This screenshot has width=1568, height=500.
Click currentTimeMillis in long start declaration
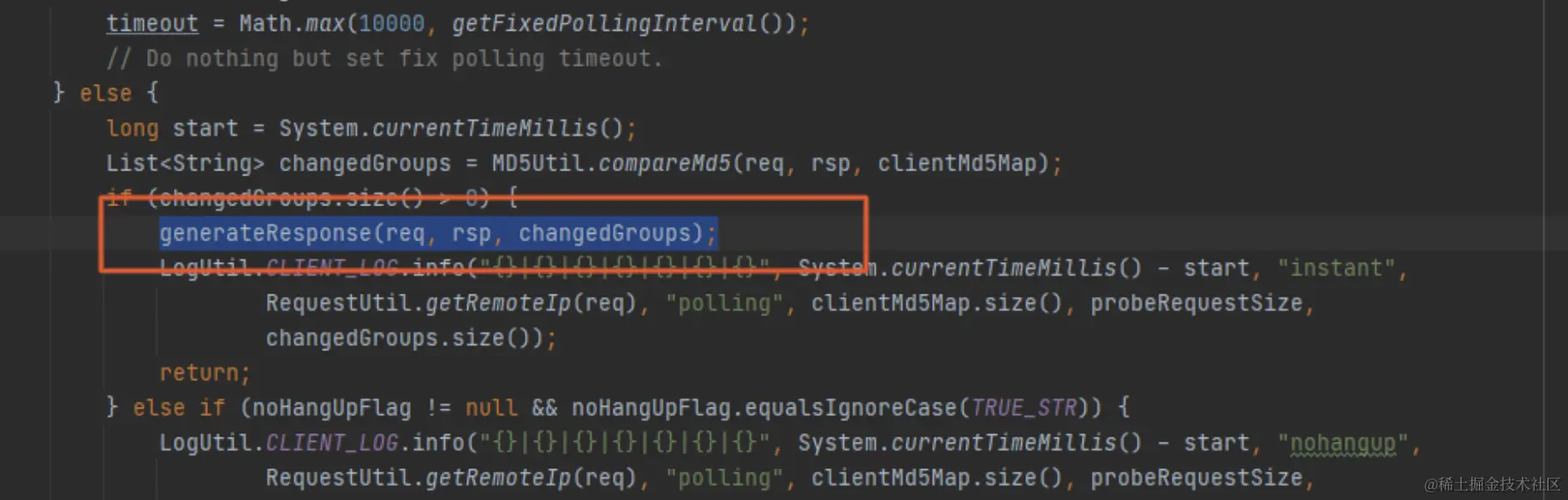[484, 128]
